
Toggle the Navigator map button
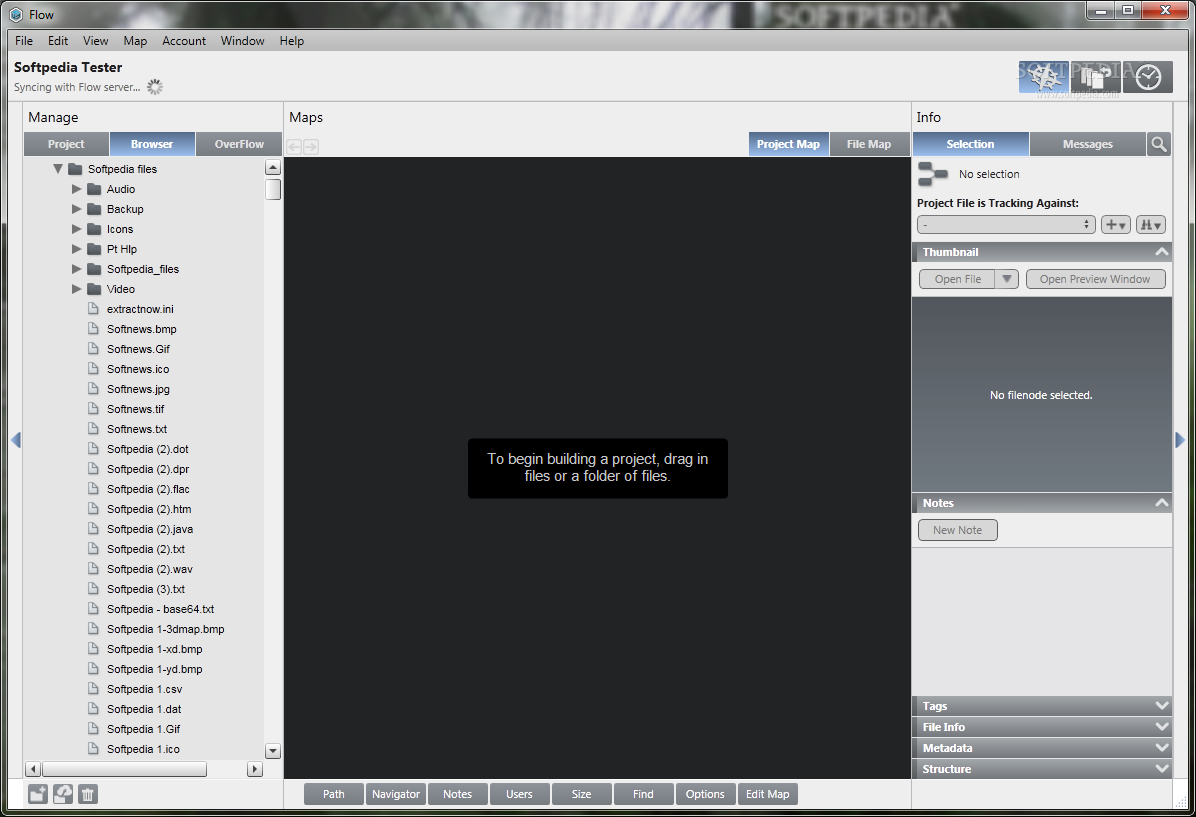[x=396, y=794]
